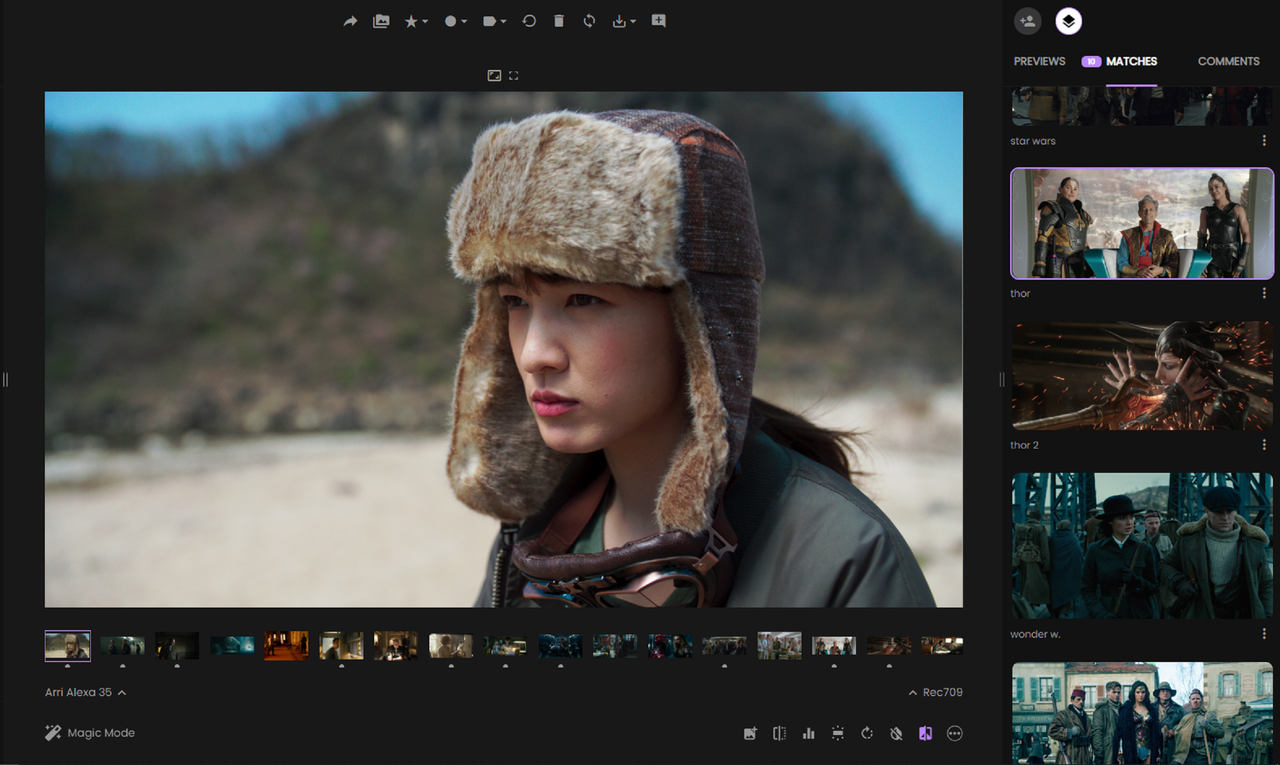Screen dimensions: 1280x765
Task: Open the star rating dropdown
Action: point(416,21)
